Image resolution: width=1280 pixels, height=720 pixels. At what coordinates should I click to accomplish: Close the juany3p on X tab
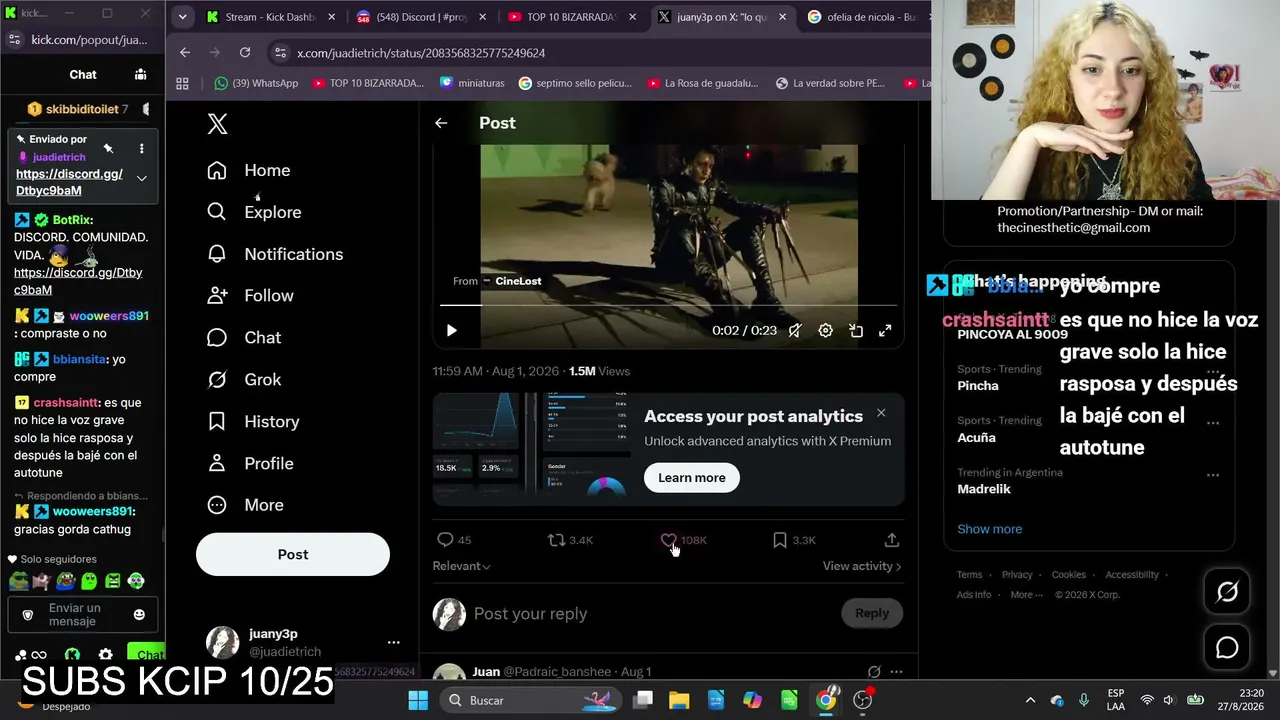(x=782, y=17)
